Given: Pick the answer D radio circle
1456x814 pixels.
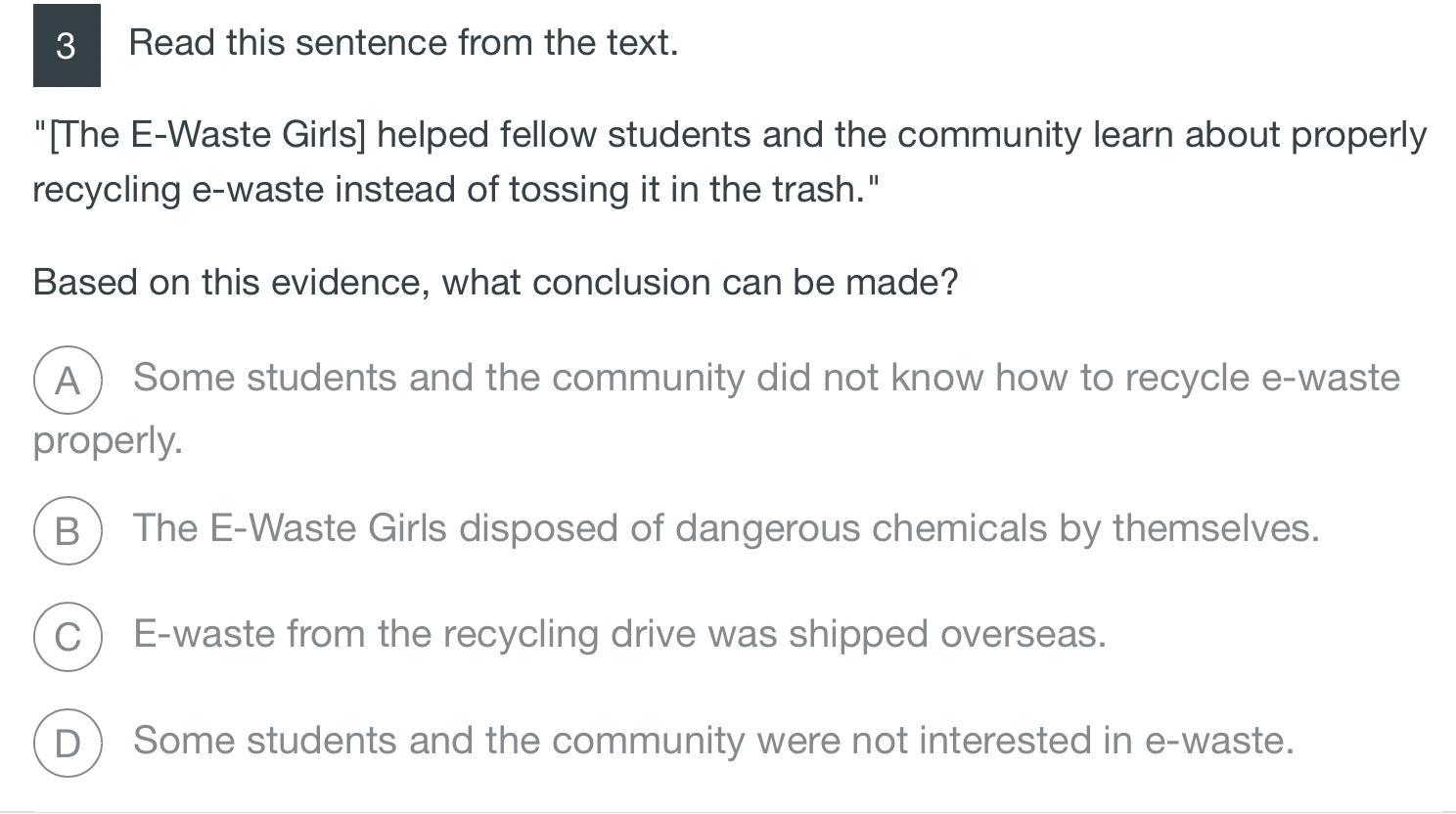Looking at the screenshot, I should point(68,743).
